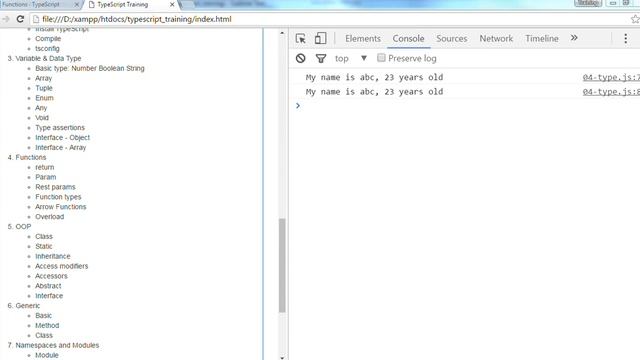Toggle the device toolbar icon
The height and width of the screenshot is (360, 640).
click(x=320, y=38)
